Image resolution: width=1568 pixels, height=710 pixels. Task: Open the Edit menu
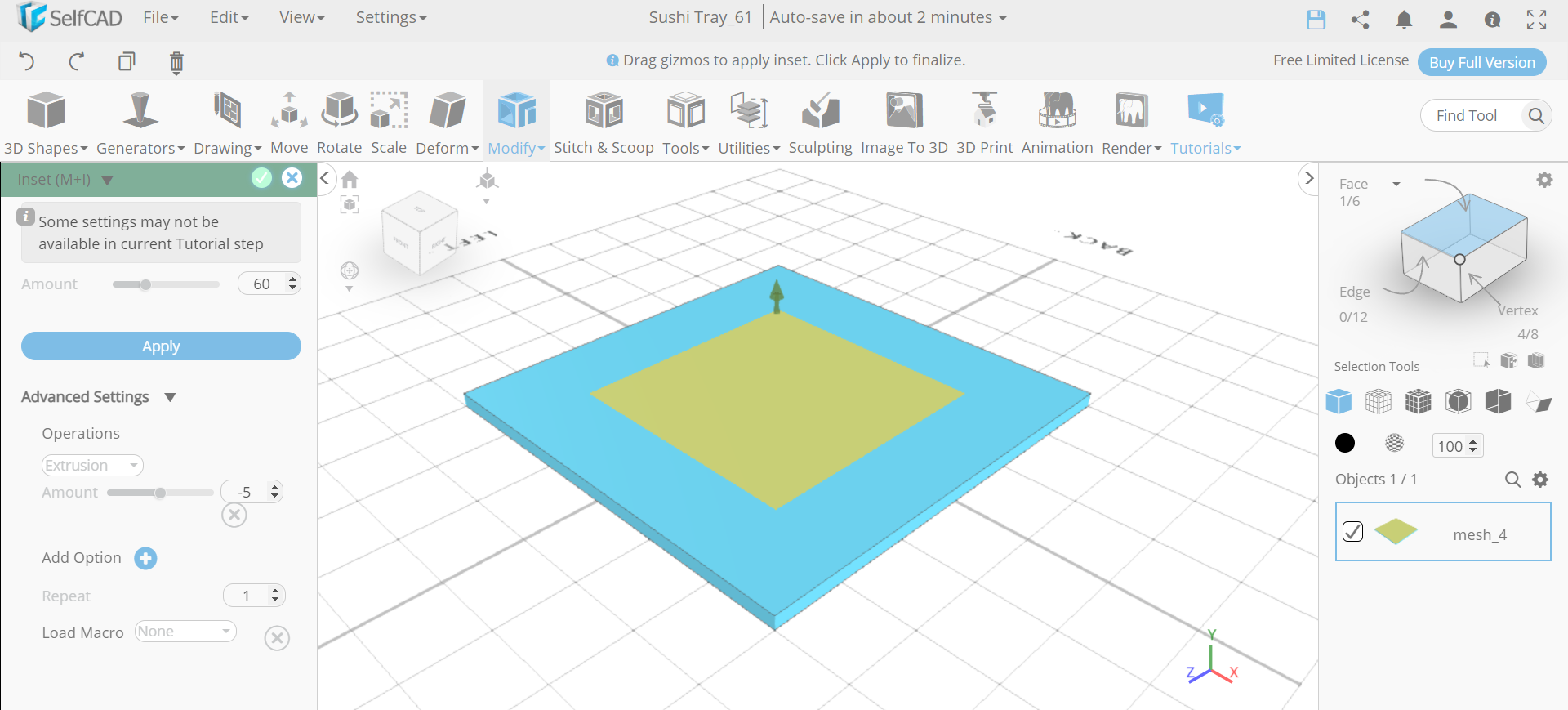(x=229, y=17)
